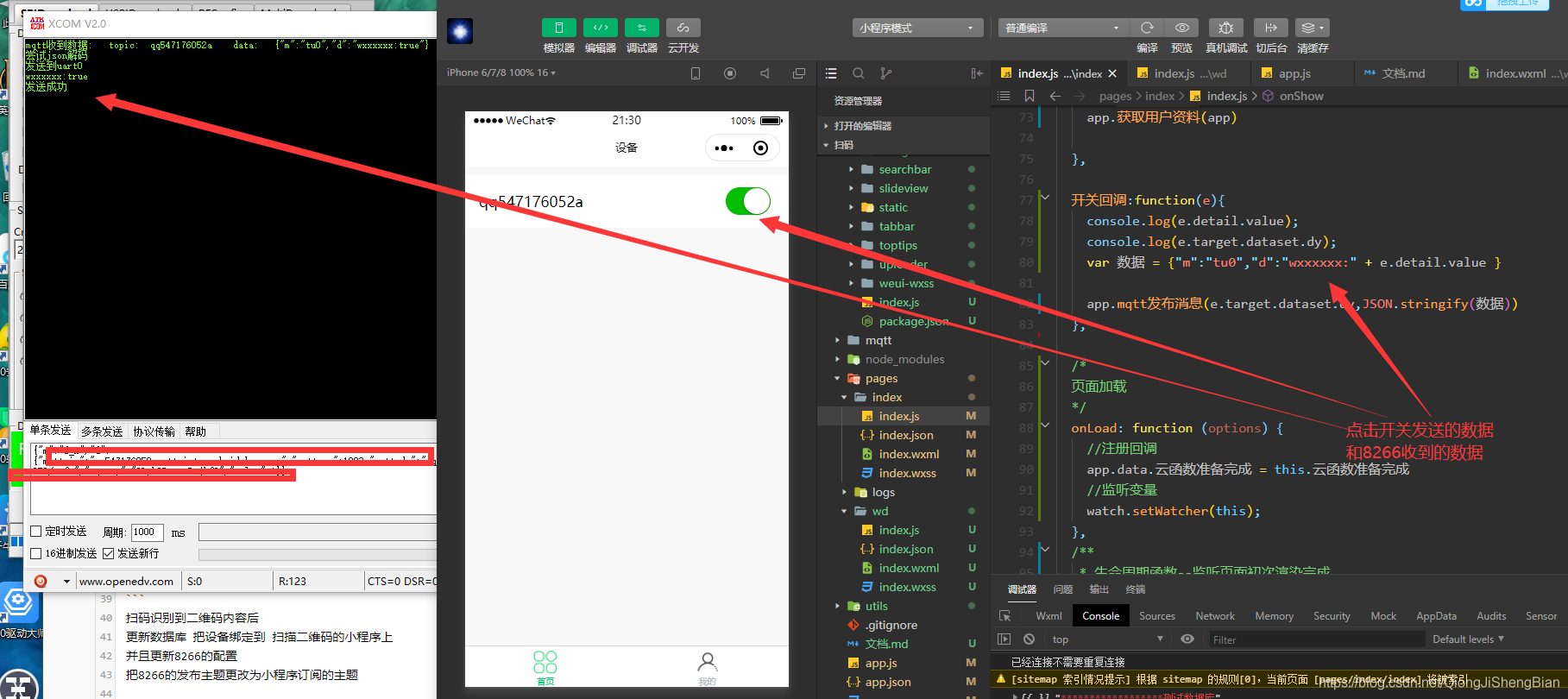The width and height of the screenshot is (1568, 699).
Task: Click the console live expression eye icon
Action: [x=1187, y=639]
